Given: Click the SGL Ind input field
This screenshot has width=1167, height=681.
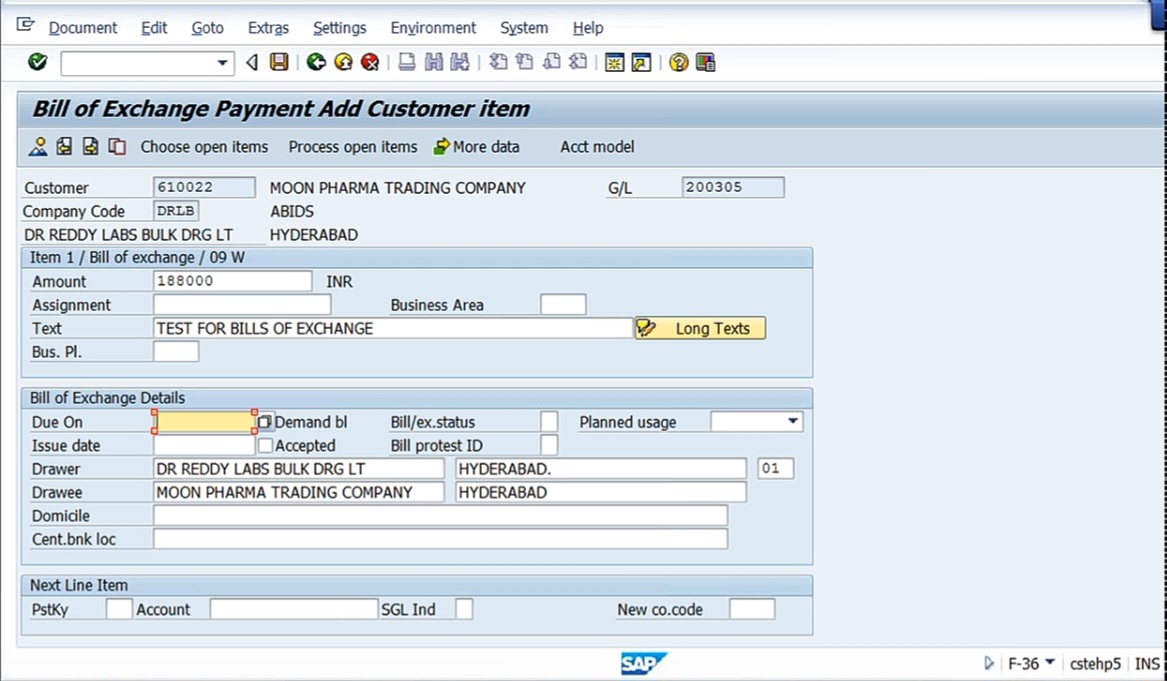Looking at the screenshot, I should point(464,609).
